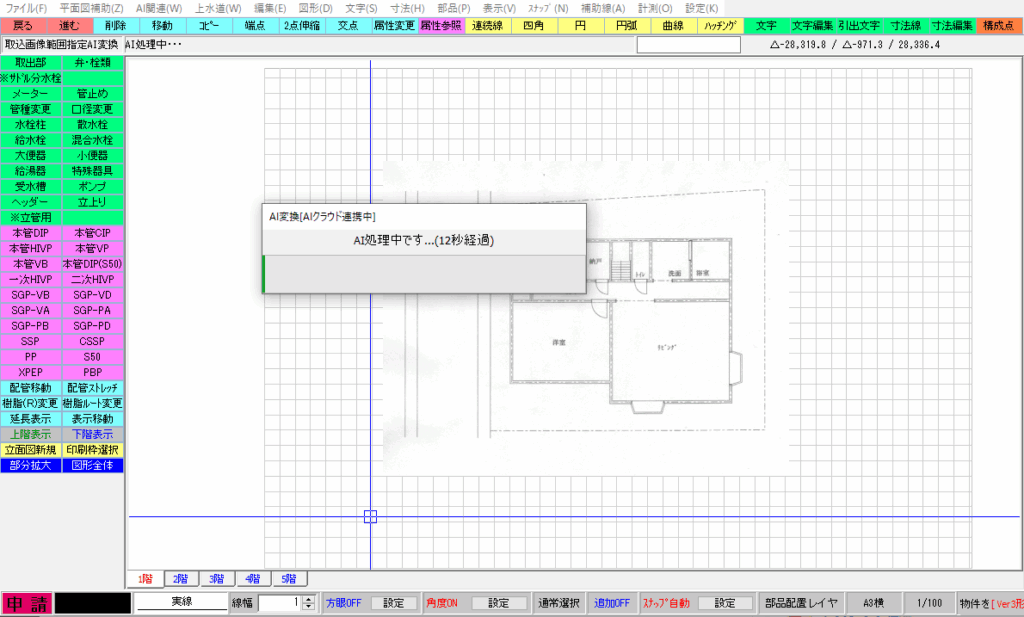Toggle the 角度ON angle constraint
Viewport: 1024px width, 617px height.
[443, 603]
